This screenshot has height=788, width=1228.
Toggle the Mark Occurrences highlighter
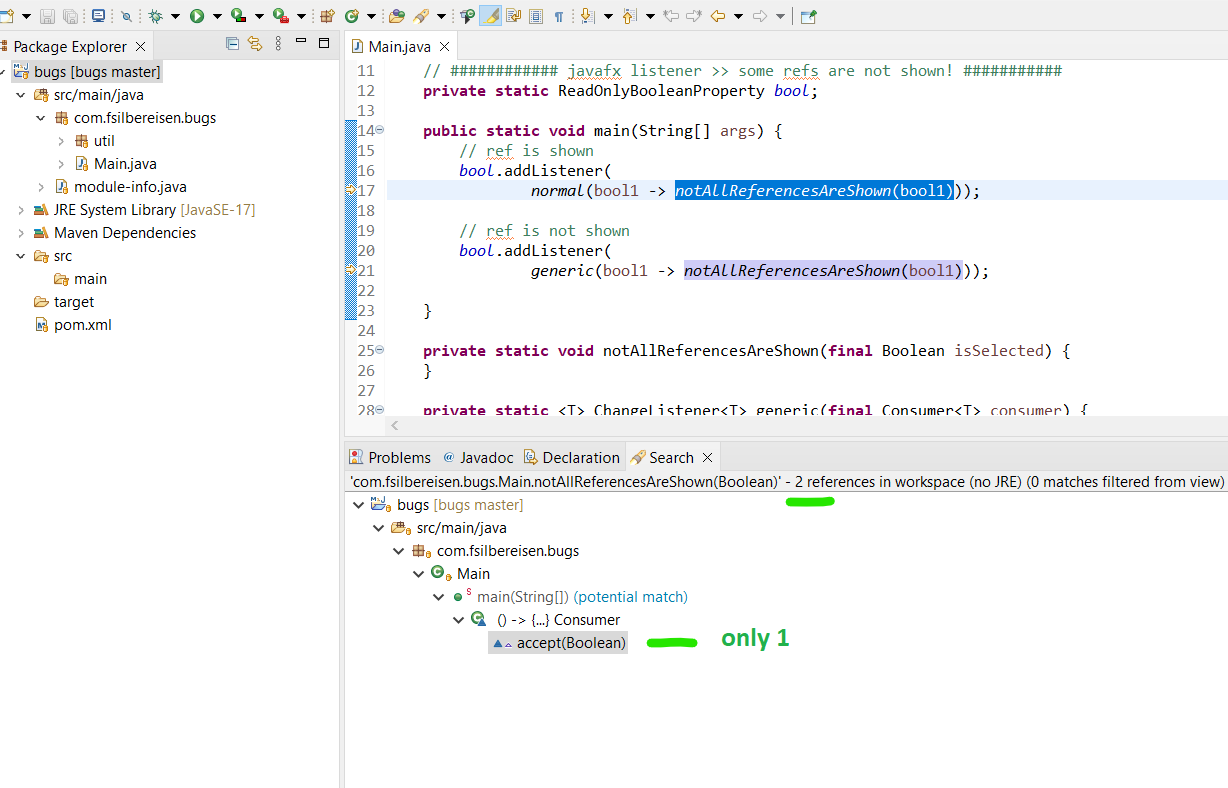tap(491, 15)
